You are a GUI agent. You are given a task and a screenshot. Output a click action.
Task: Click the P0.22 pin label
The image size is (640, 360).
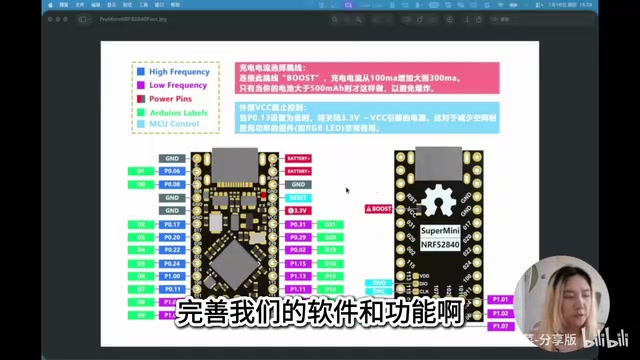172,250
